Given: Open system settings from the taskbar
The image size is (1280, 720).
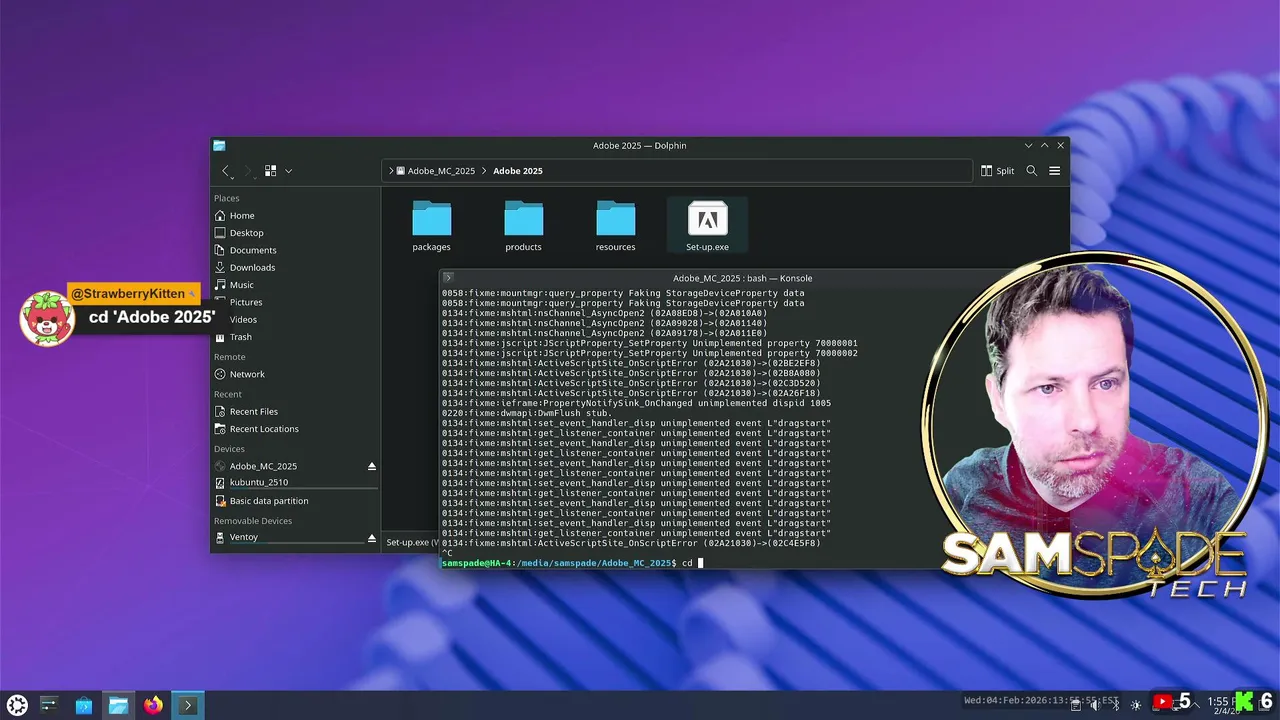Looking at the screenshot, I should tap(49, 705).
